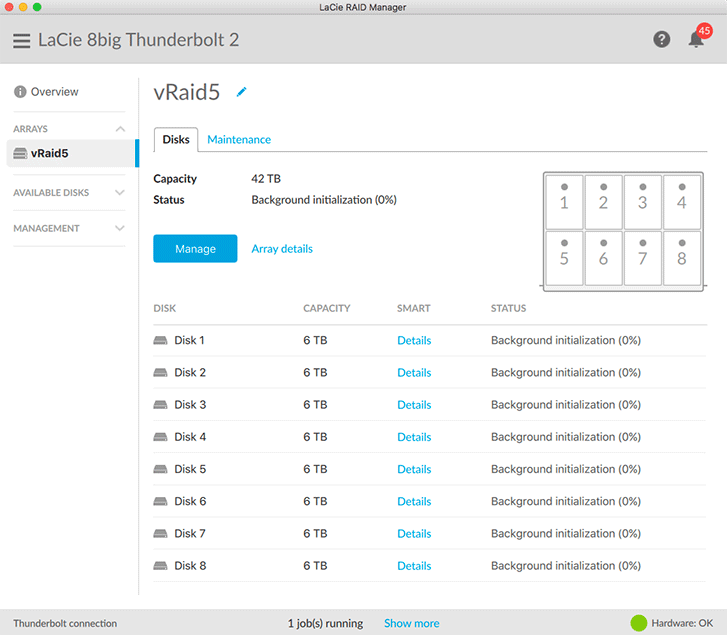Select bay 1 in the enclosure diagram

click(x=564, y=202)
